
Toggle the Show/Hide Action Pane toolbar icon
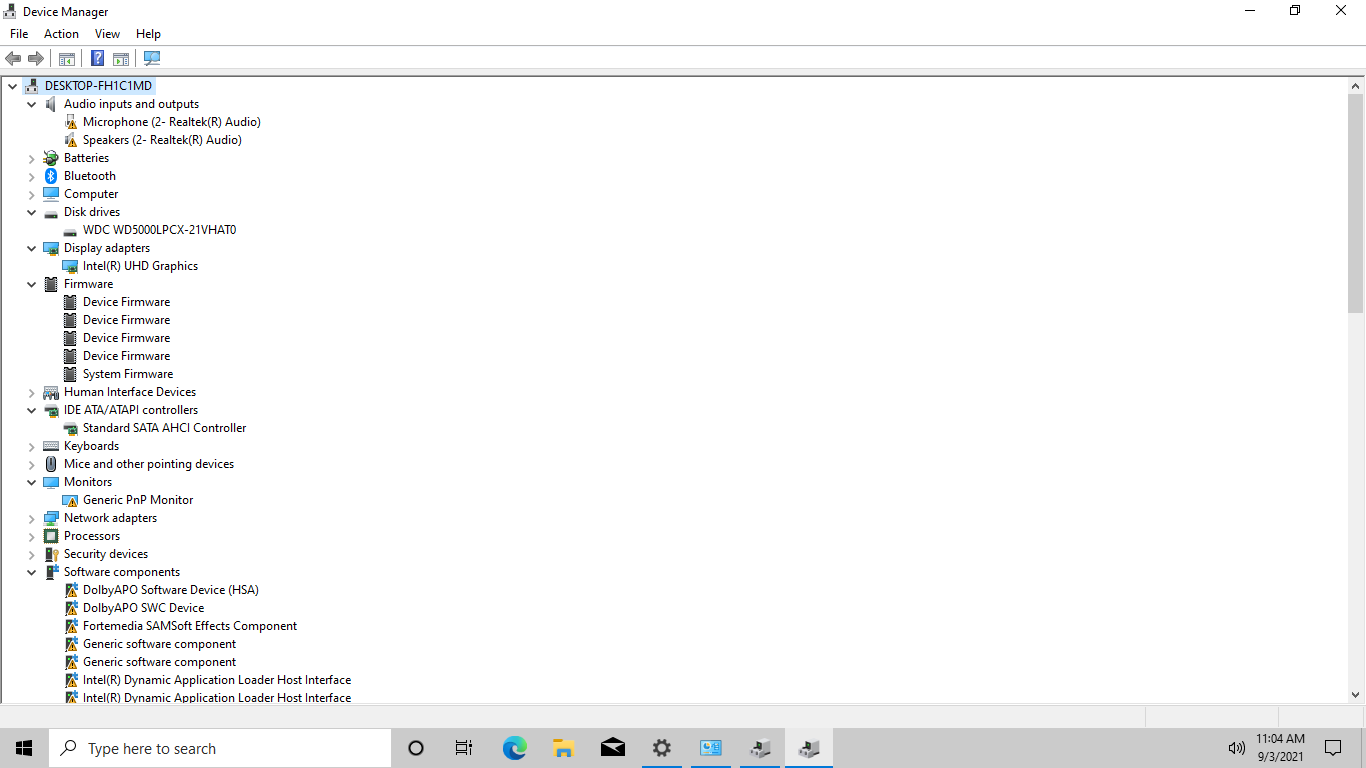pyautogui.click(x=121, y=59)
